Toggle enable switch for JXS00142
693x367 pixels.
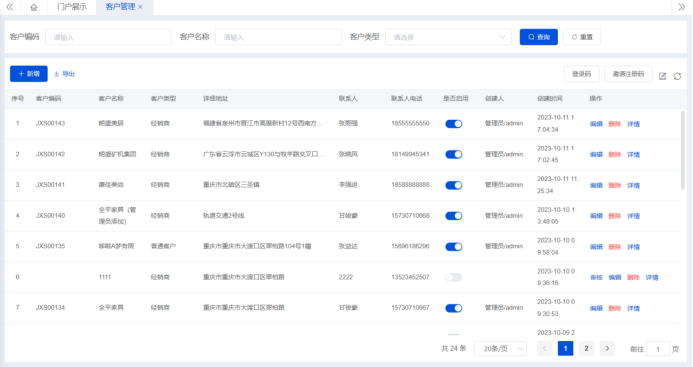tap(453, 154)
